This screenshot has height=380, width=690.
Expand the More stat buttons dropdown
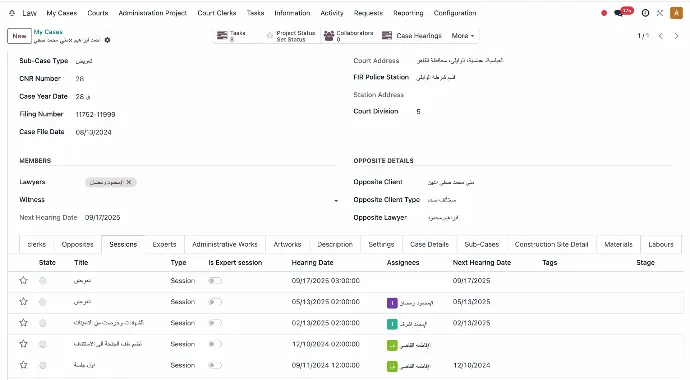462,36
